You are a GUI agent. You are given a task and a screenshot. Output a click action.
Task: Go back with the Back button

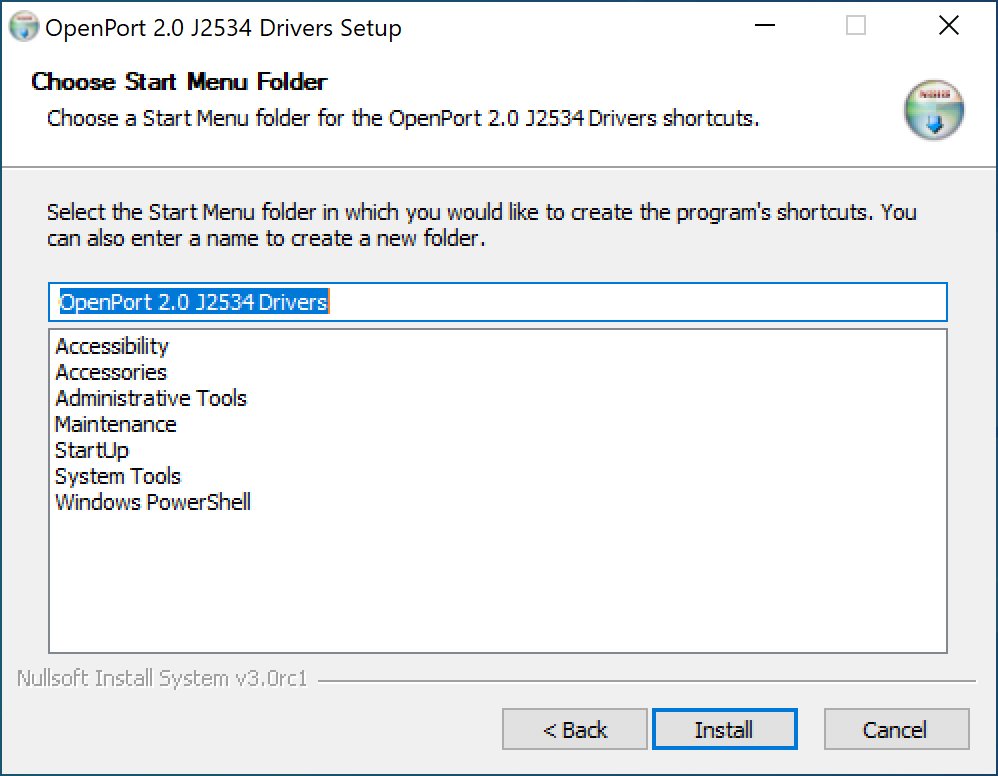pyautogui.click(x=575, y=729)
